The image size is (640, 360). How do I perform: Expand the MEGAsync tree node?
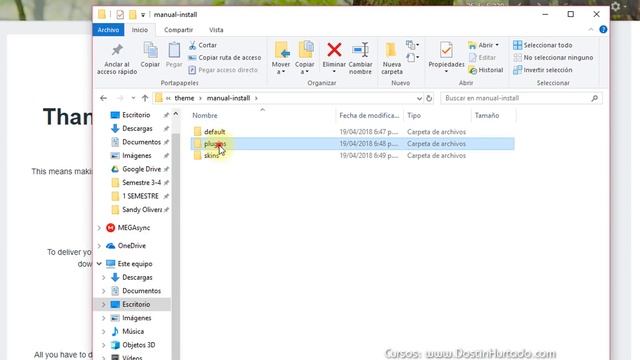(99, 228)
